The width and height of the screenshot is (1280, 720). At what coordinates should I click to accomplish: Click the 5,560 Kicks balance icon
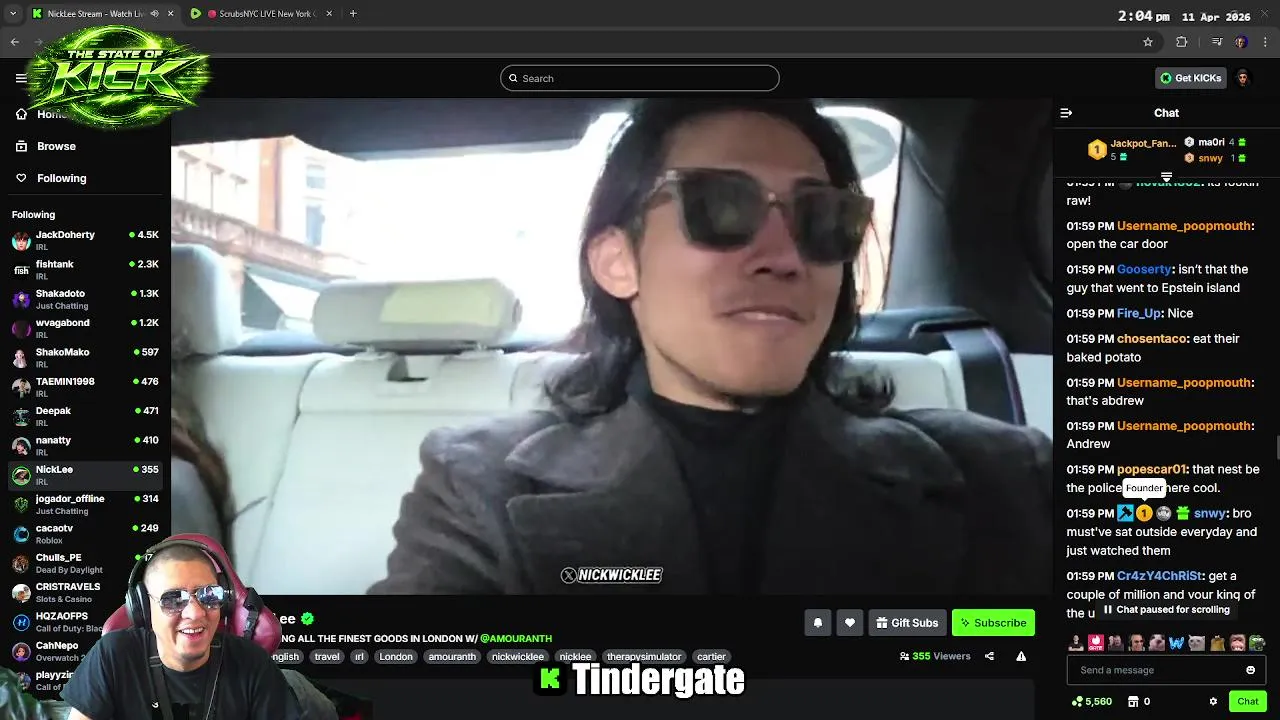click(1076, 702)
